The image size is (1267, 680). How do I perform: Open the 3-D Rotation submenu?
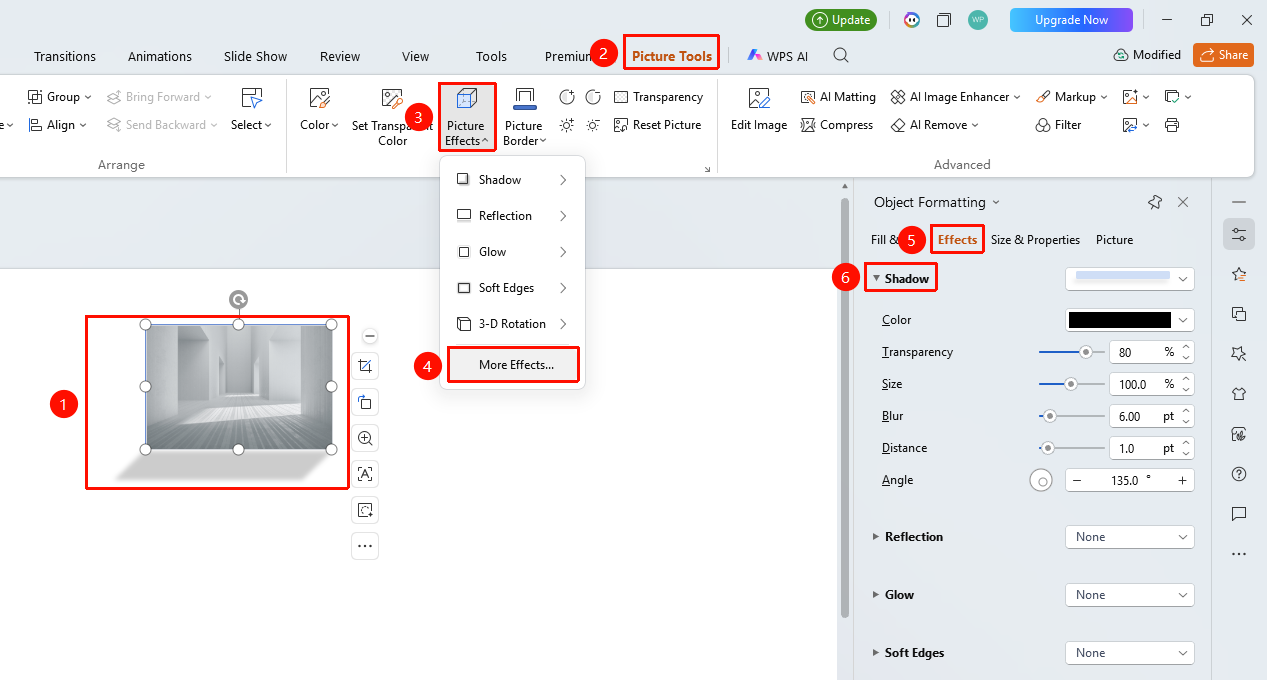(512, 324)
